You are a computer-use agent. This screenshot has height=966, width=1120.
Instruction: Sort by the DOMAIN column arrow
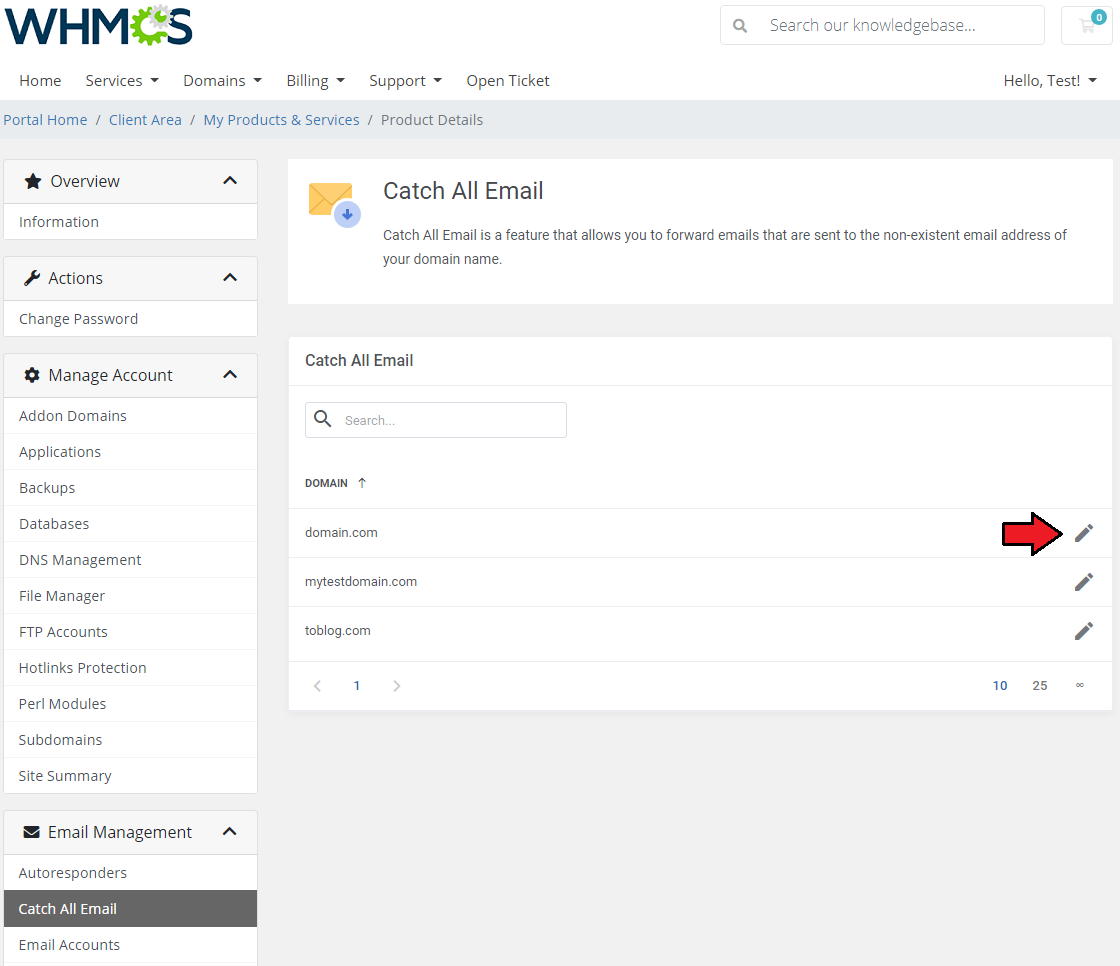pyautogui.click(x=362, y=483)
